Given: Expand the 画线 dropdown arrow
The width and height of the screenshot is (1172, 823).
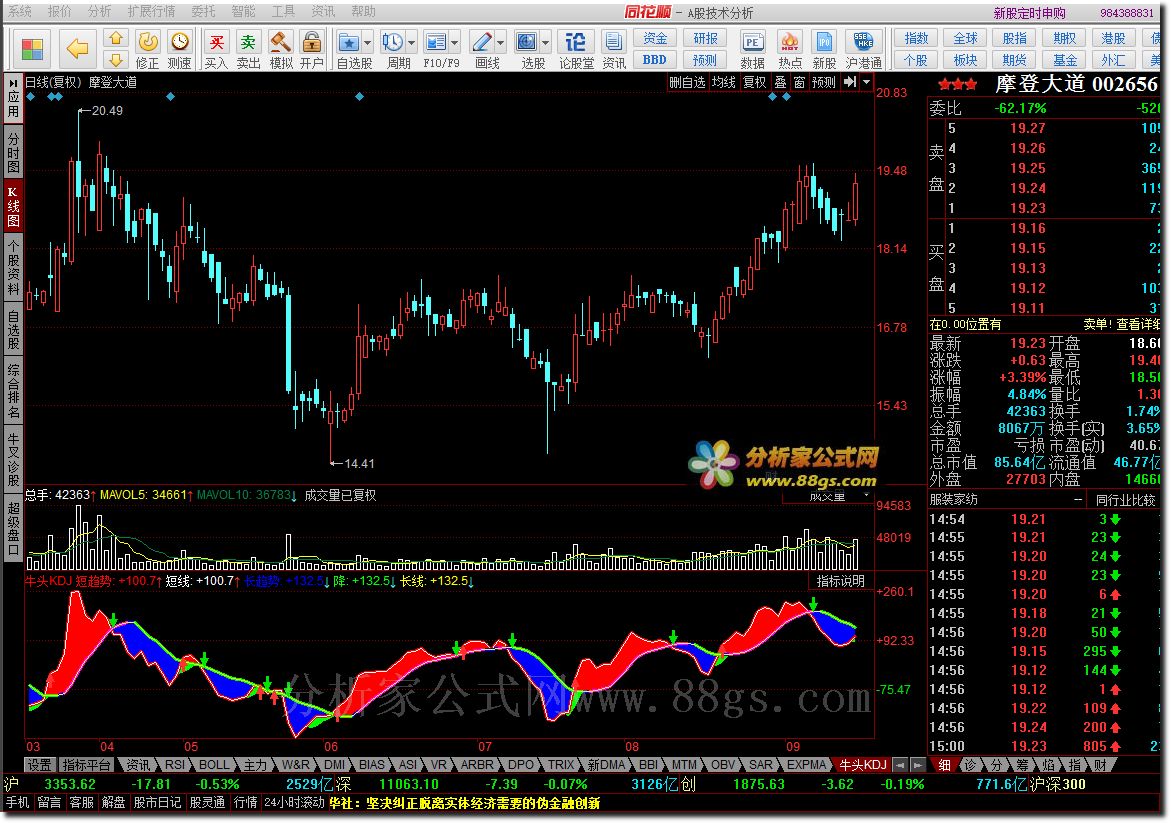Looking at the screenshot, I should coord(501,43).
